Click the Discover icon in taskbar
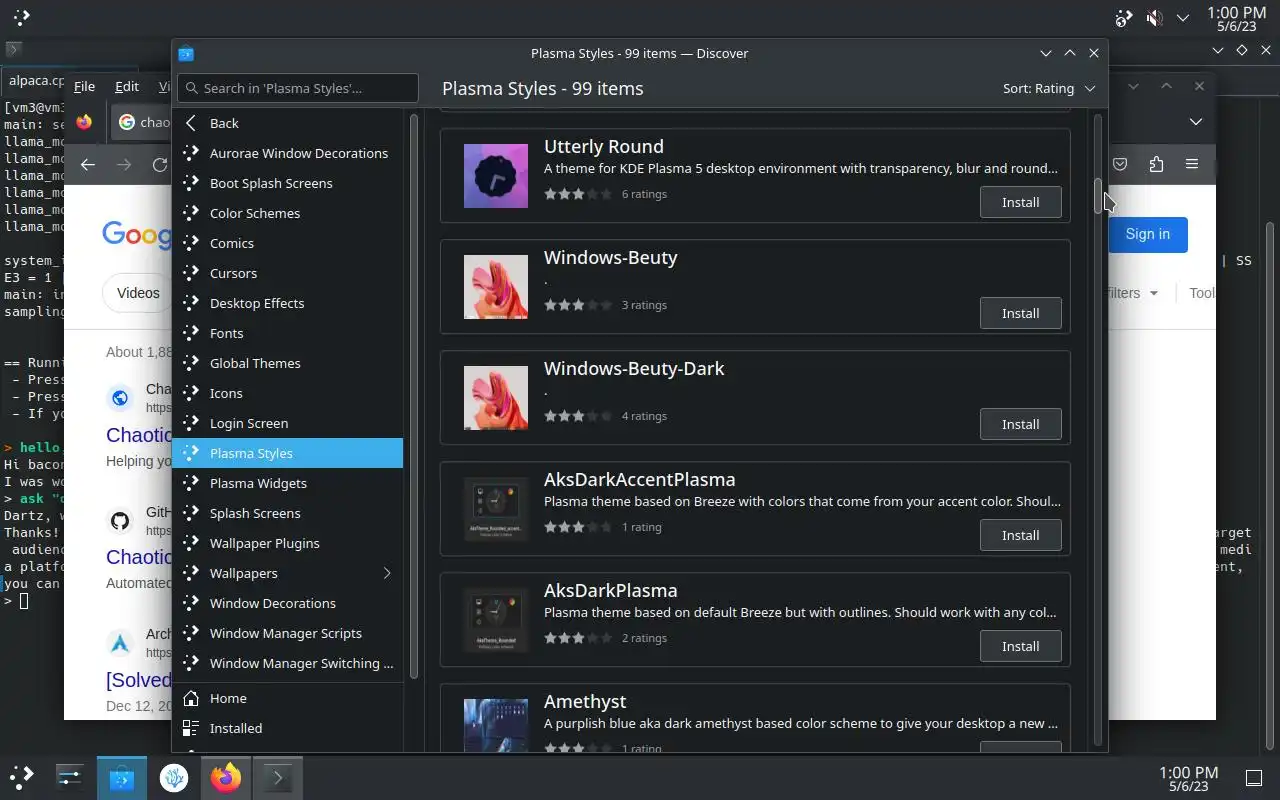1280x800 pixels. (122, 777)
